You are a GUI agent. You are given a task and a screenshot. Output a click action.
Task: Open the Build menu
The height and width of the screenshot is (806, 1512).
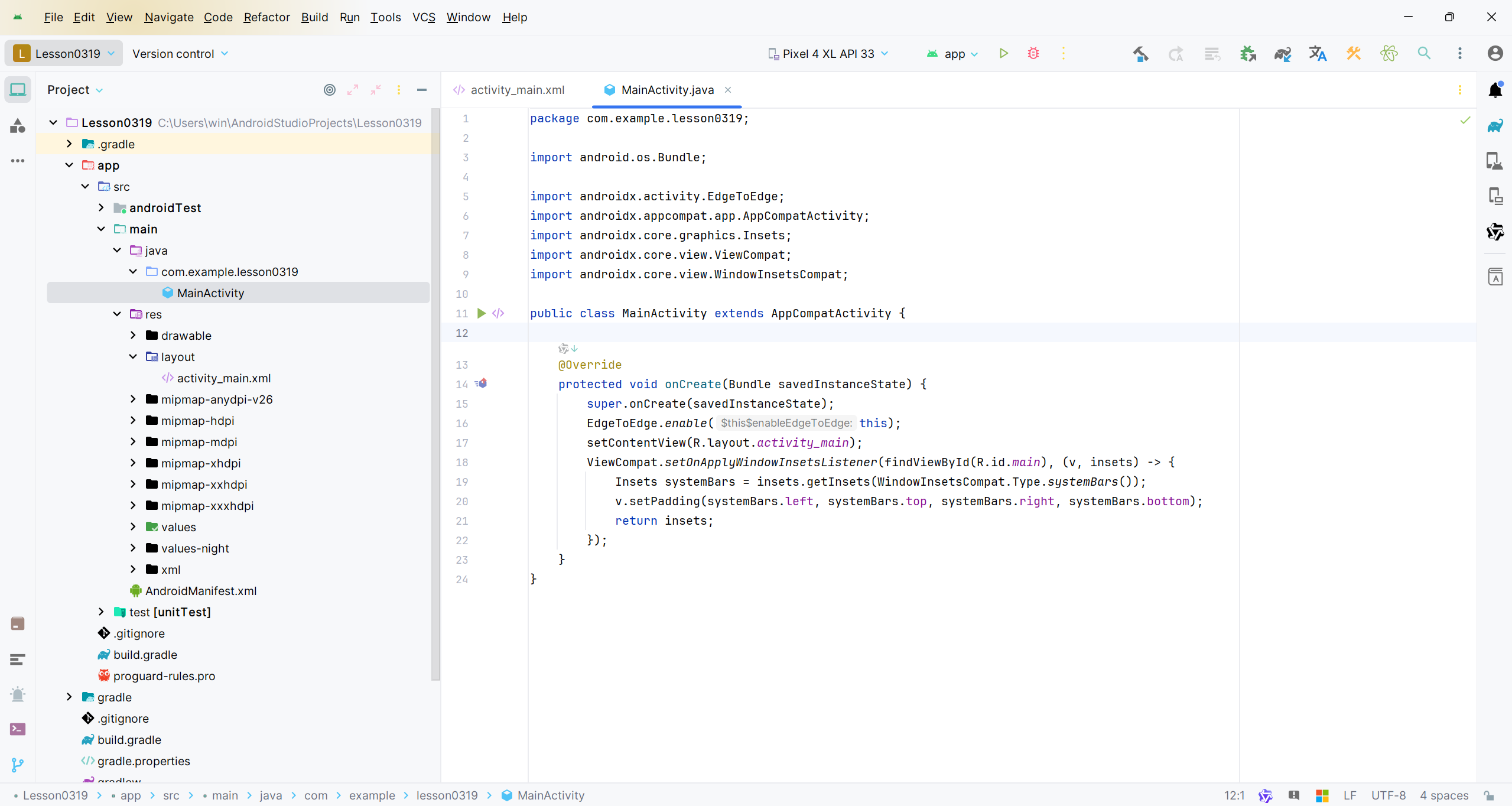click(314, 17)
